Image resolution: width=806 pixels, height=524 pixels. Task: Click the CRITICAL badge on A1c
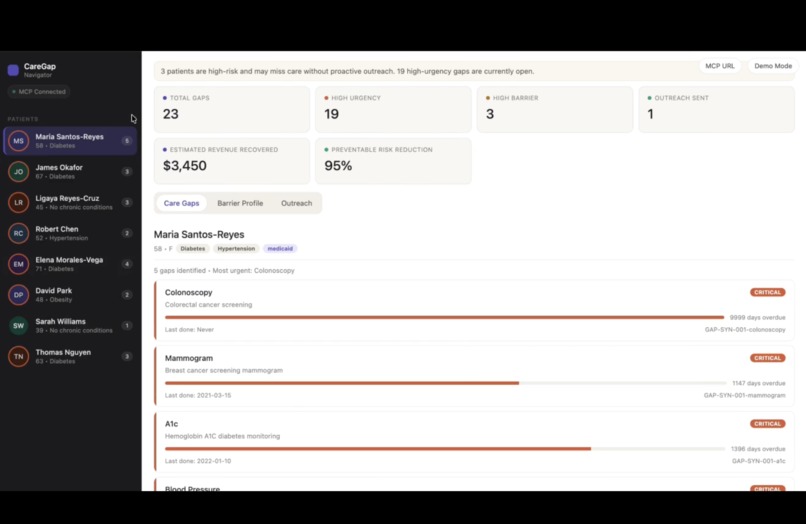pos(767,424)
